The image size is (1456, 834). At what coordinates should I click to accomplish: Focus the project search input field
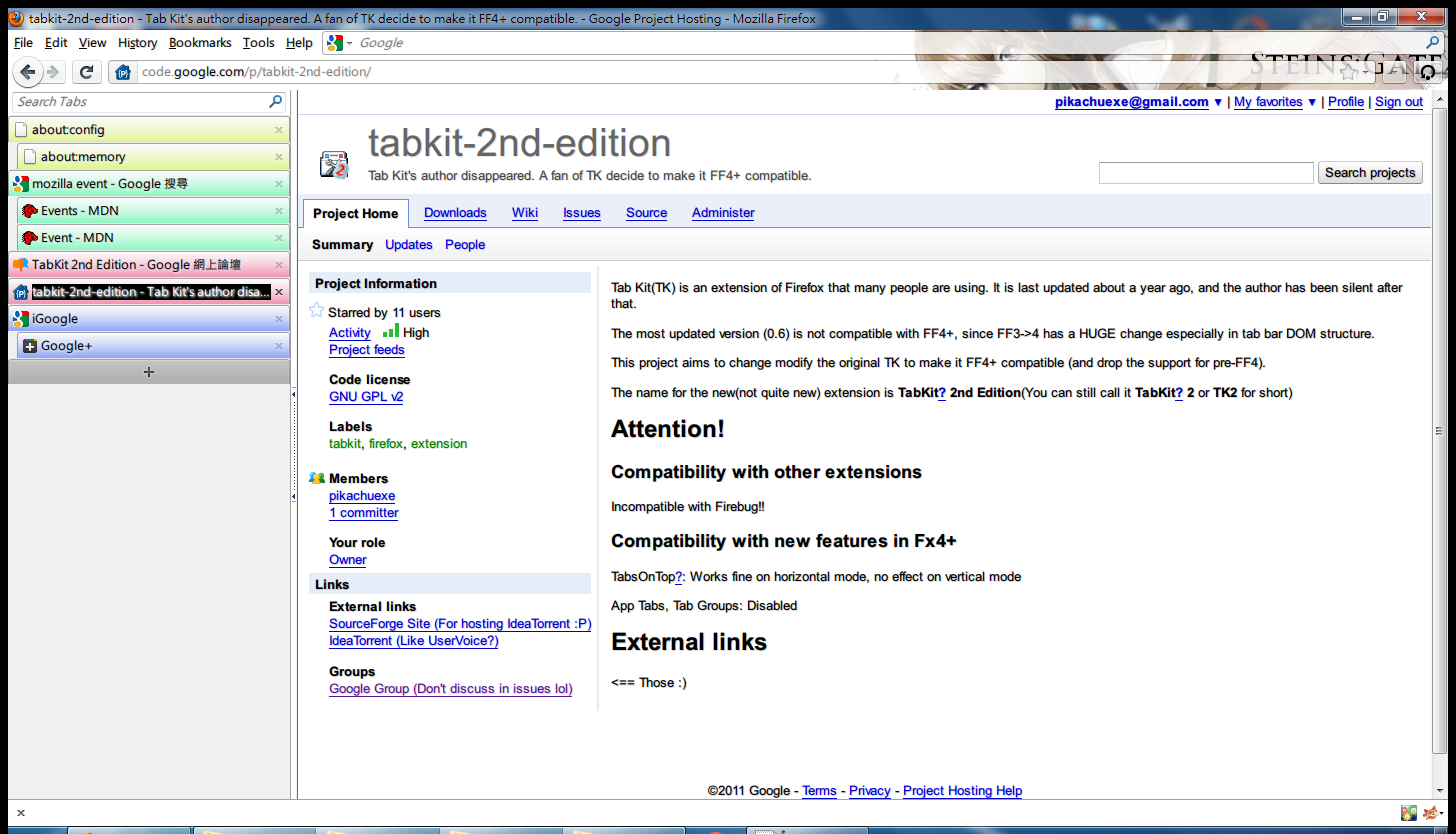pyautogui.click(x=1206, y=173)
